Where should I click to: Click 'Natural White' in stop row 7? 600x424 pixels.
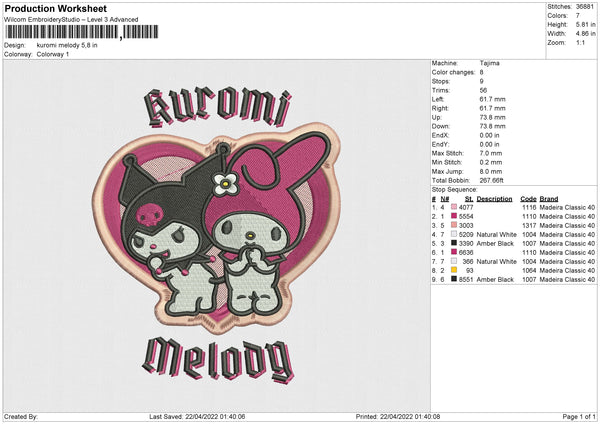pyautogui.click(x=497, y=261)
